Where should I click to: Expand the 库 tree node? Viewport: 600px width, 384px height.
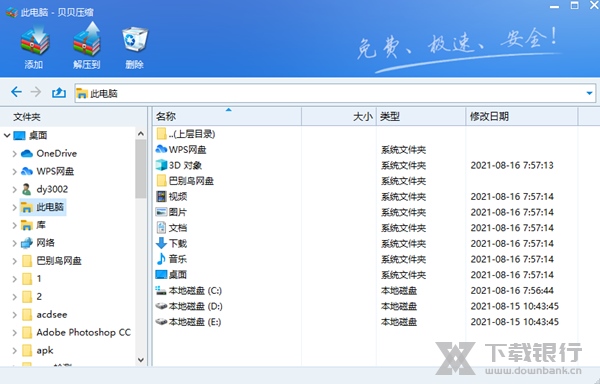(x=15, y=225)
